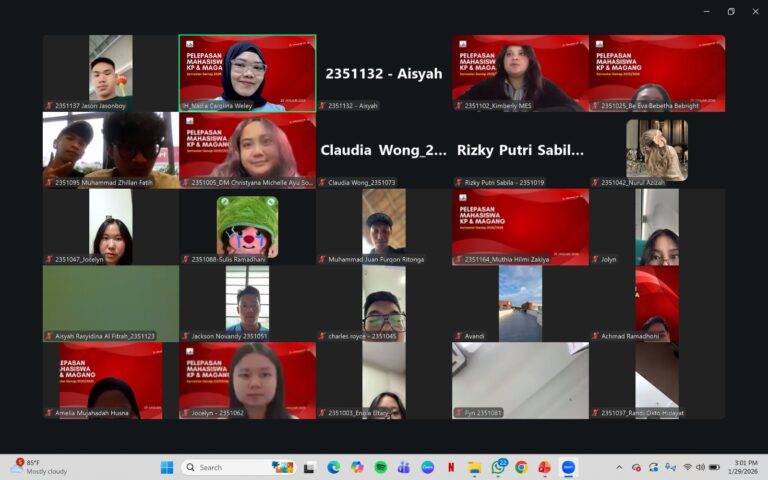Click muted mic icon beside Rizky Putri Sabila - 2351019
Image resolution: width=768 pixels, height=480 pixels.
point(459,183)
